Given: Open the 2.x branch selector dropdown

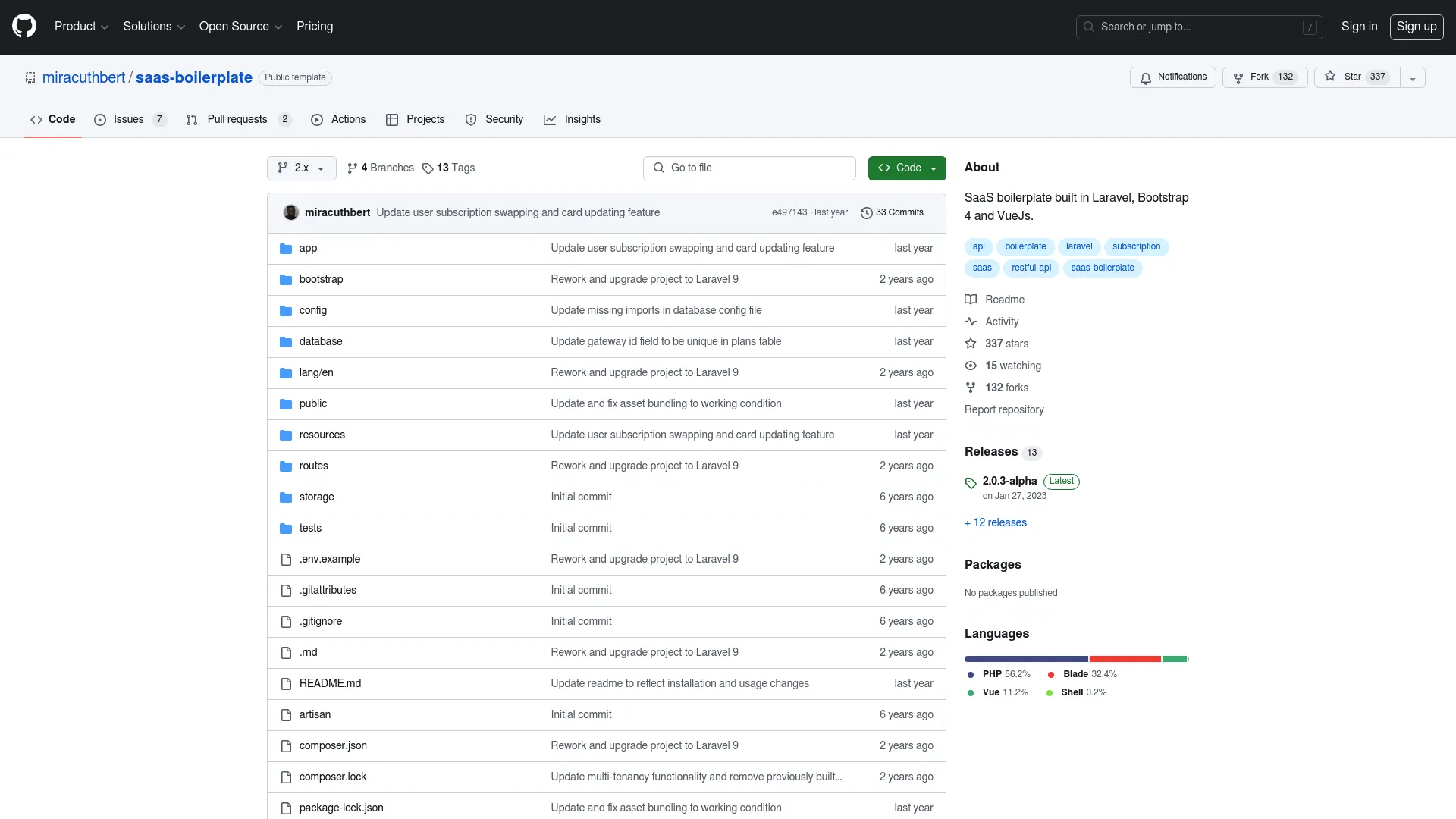Looking at the screenshot, I should [x=301, y=168].
